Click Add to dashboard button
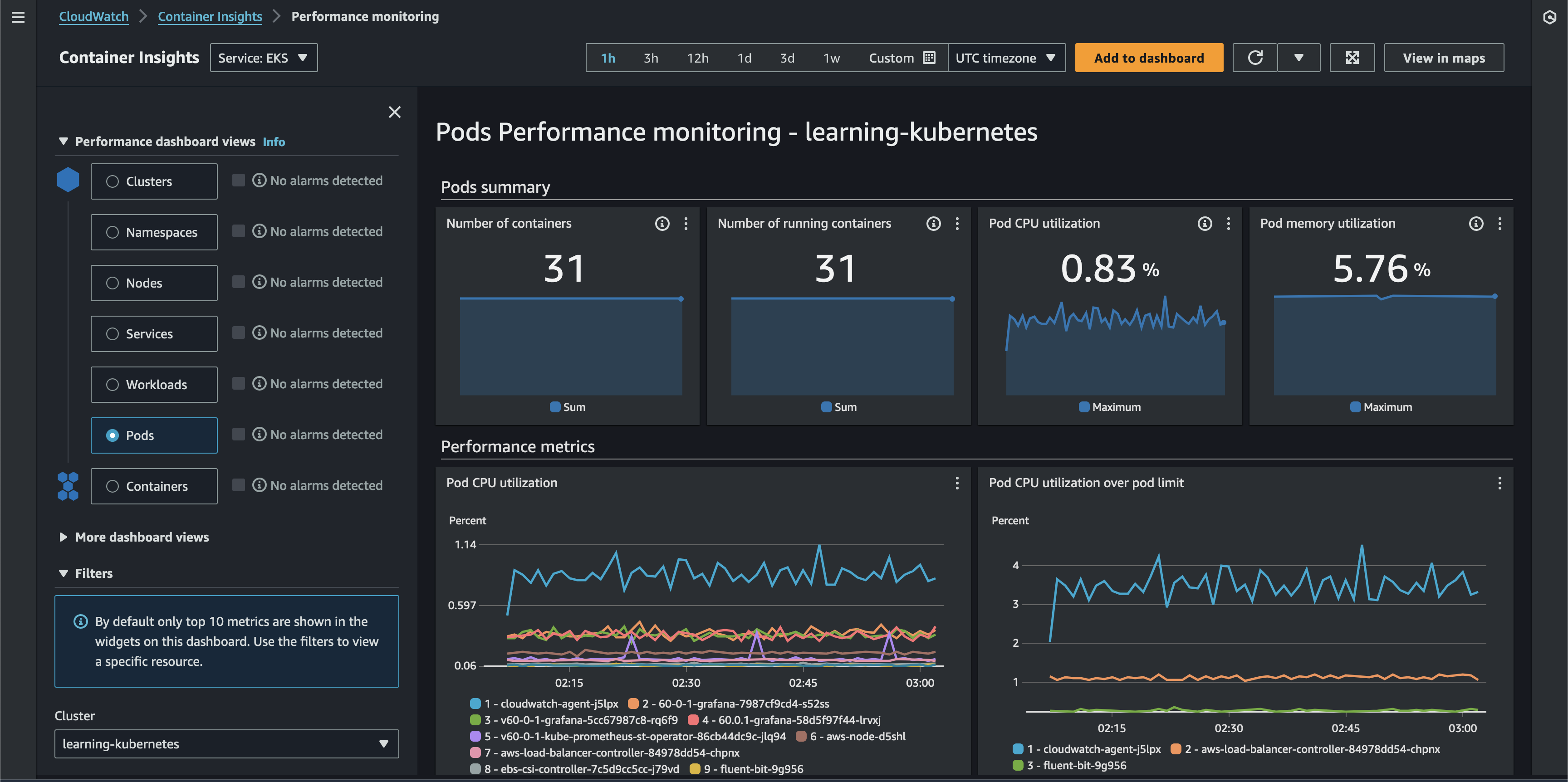1568x782 pixels. 1149,57
